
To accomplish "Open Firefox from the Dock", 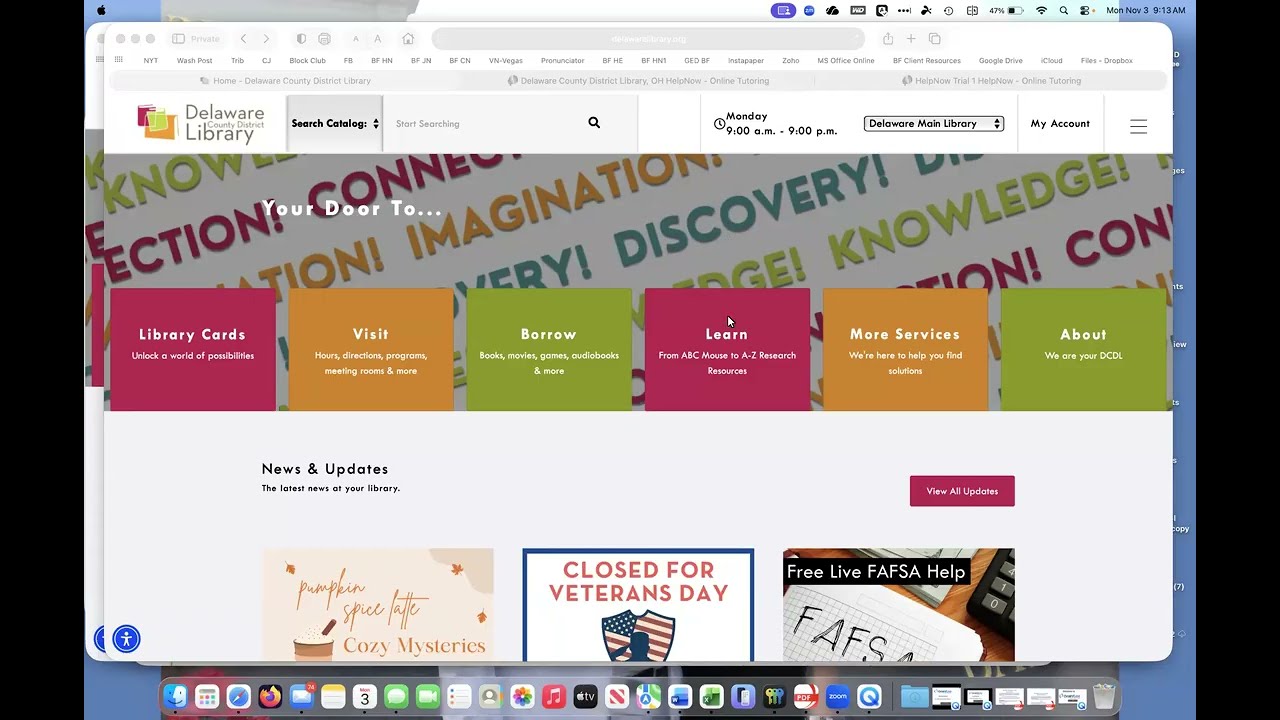I will click(x=270, y=696).
